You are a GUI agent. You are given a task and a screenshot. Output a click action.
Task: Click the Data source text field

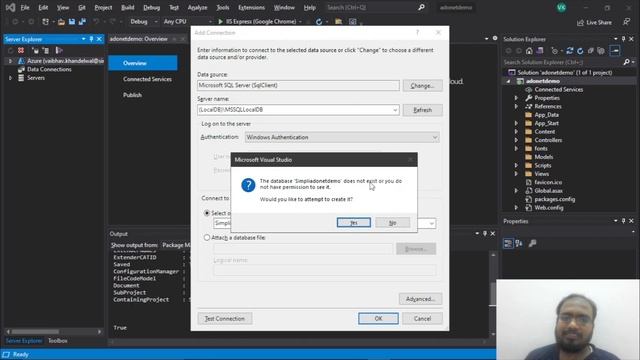click(298, 85)
